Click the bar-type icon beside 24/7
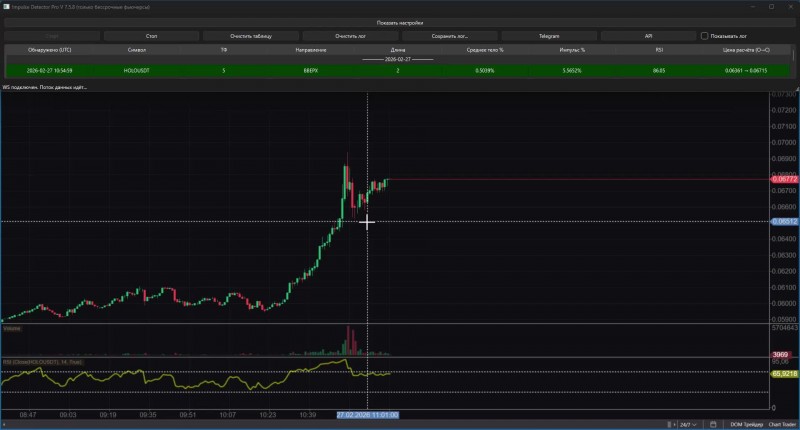Image resolution: width=800 pixels, height=430 pixels. 669,424
